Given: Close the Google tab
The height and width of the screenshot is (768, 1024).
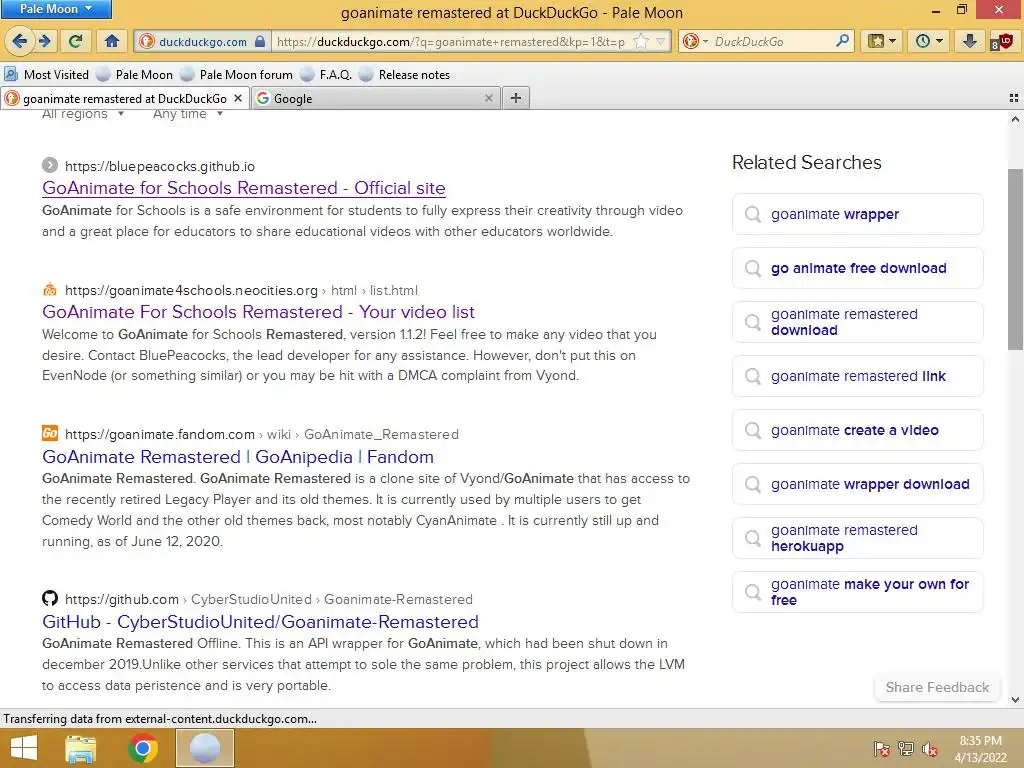Looking at the screenshot, I should pyautogui.click(x=488, y=98).
